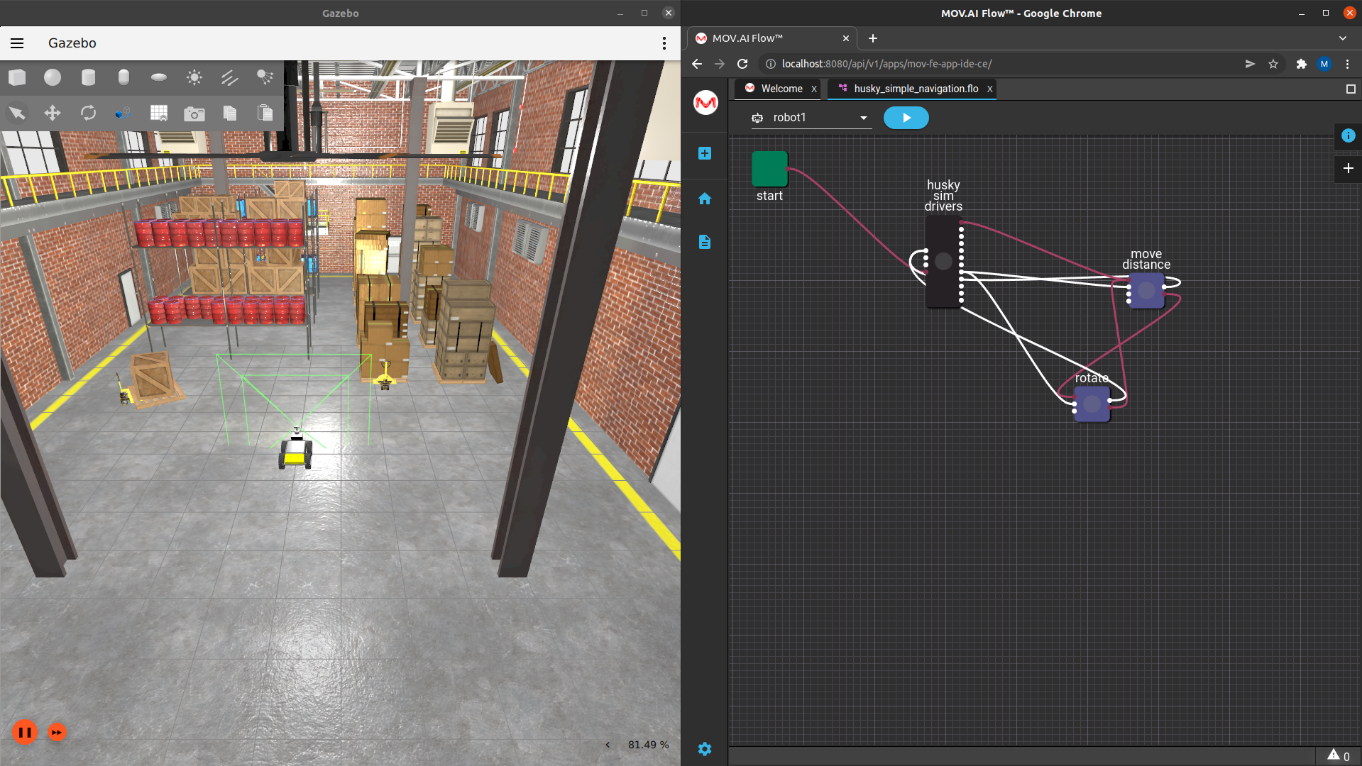Click the Chrome MOV.AI Flow browser tab
This screenshot has width=1362, height=766.
[772, 38]
